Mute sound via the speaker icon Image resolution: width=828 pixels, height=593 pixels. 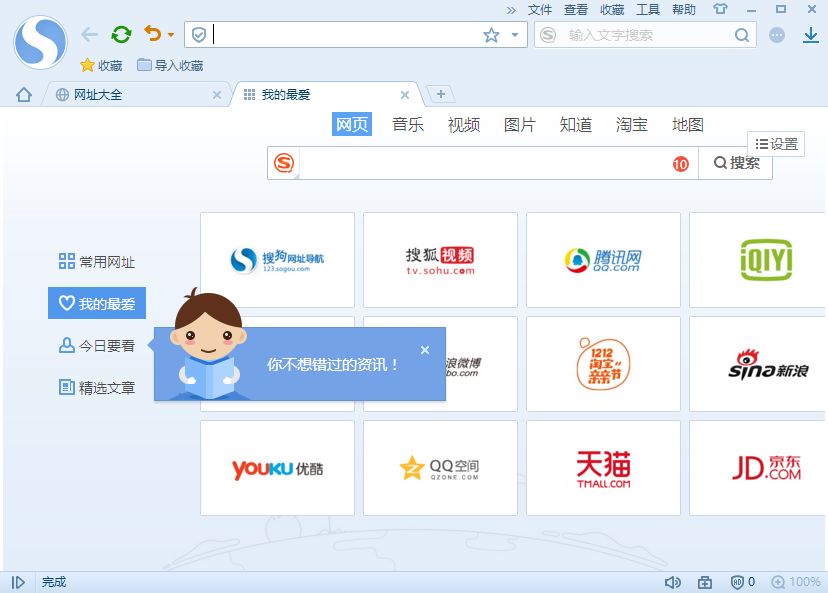pos(673,581)
